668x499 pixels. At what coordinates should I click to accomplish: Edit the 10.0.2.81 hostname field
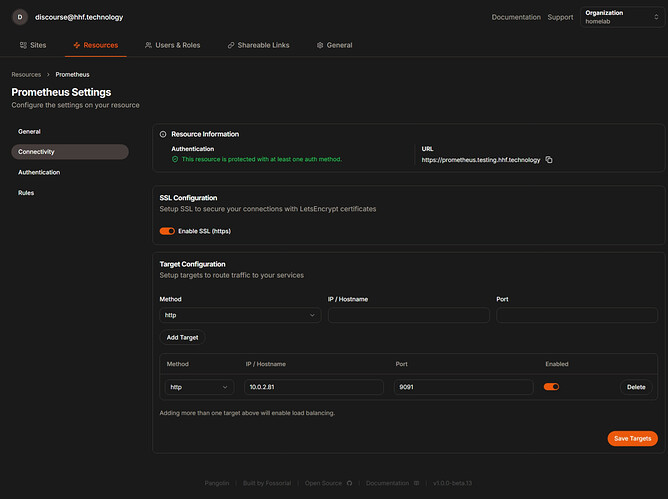click(314, 387)
